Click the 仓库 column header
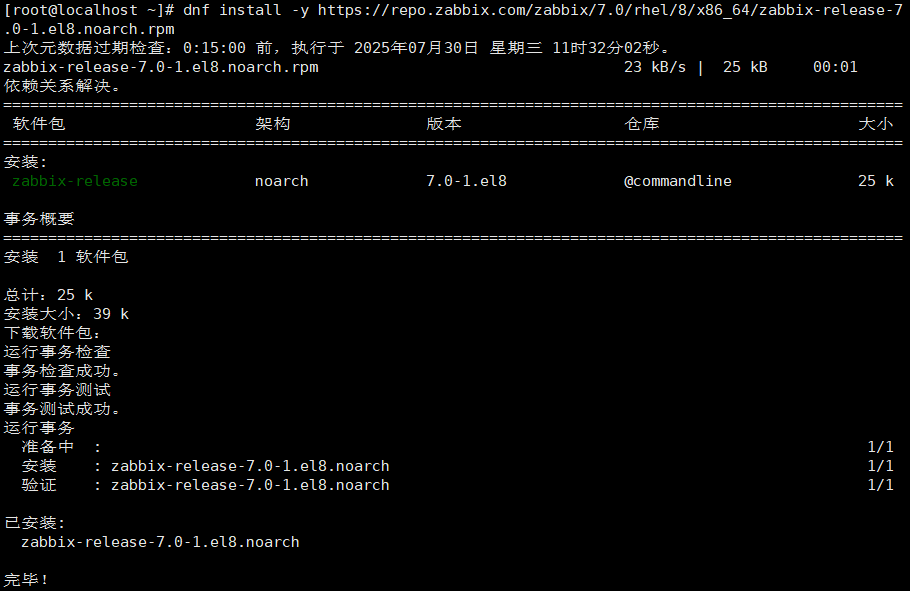The width and height of the screenshot is (910, 591). [x=642, y=124]
